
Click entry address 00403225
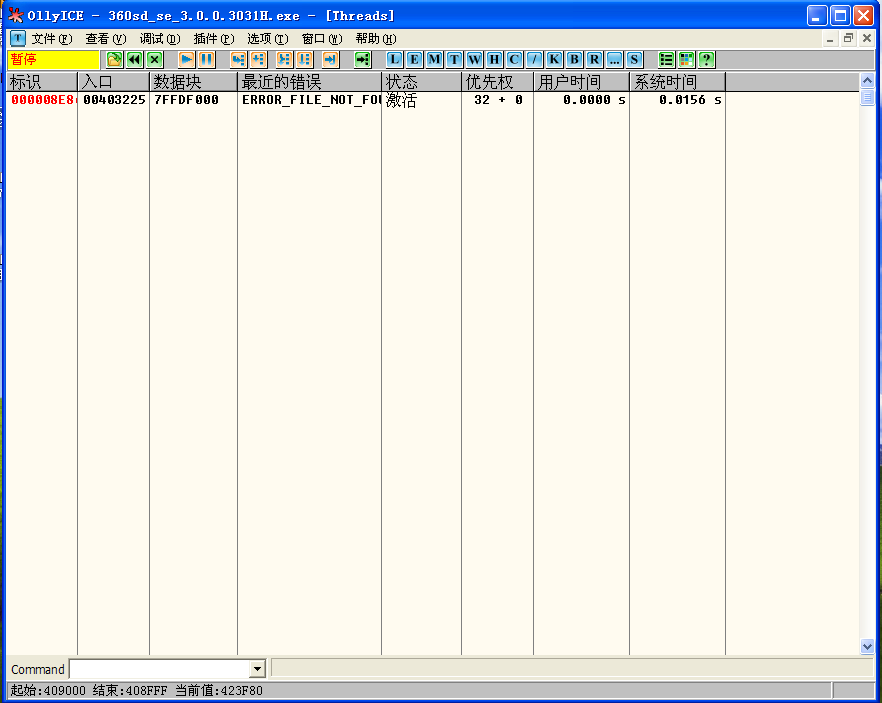click(114, 100)
